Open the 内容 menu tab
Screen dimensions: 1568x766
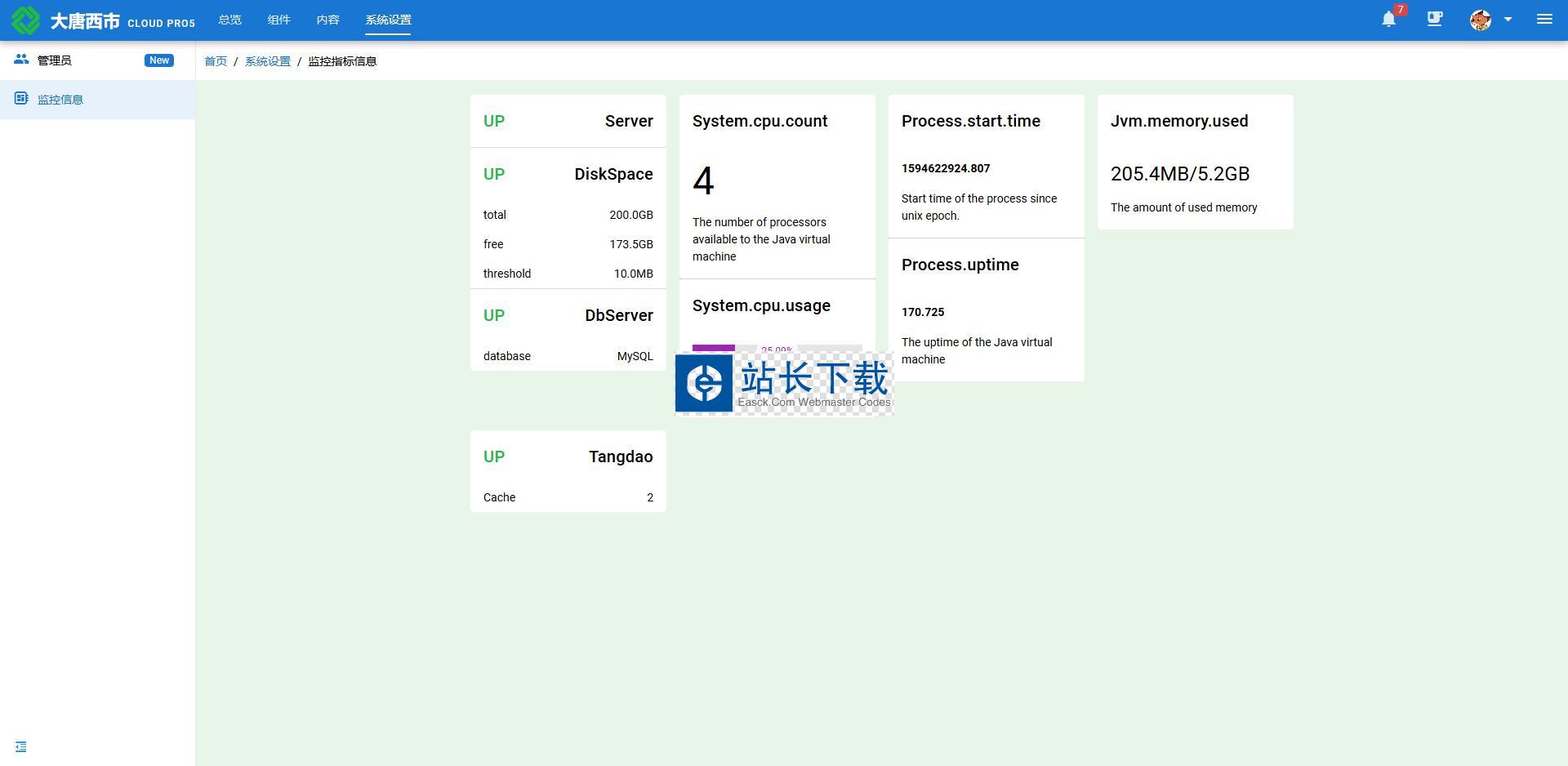tap(327, 20)
